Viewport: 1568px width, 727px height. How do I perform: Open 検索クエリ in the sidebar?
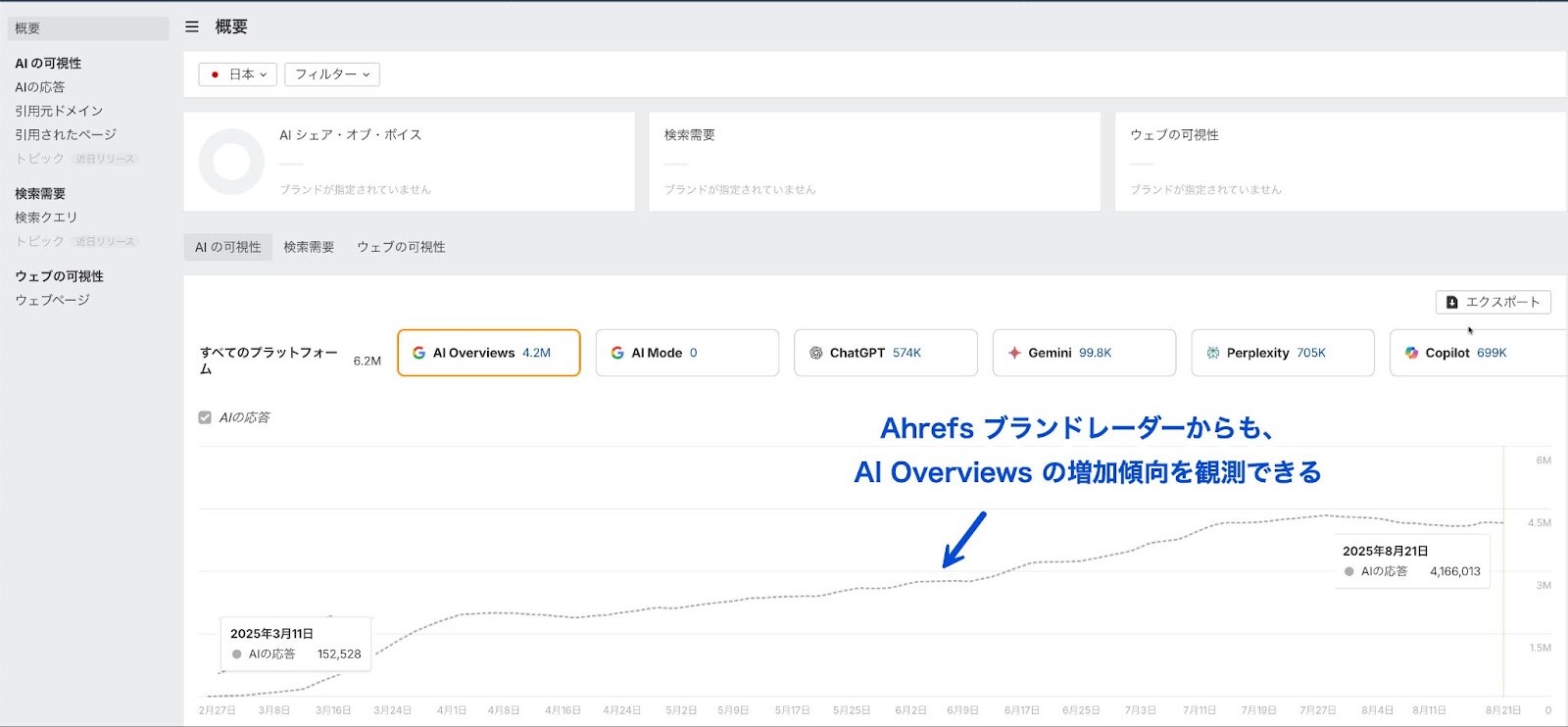coord(46,218)
